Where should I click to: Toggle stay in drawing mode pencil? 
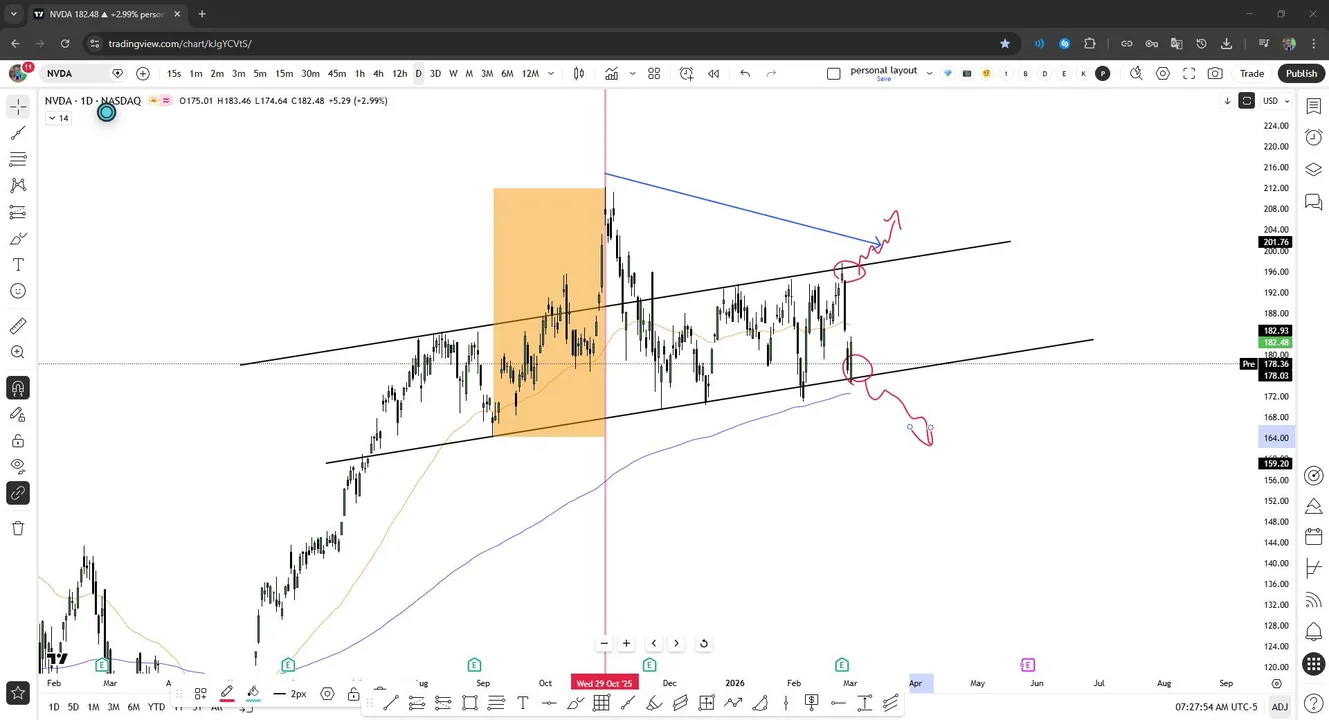point(18,414)
